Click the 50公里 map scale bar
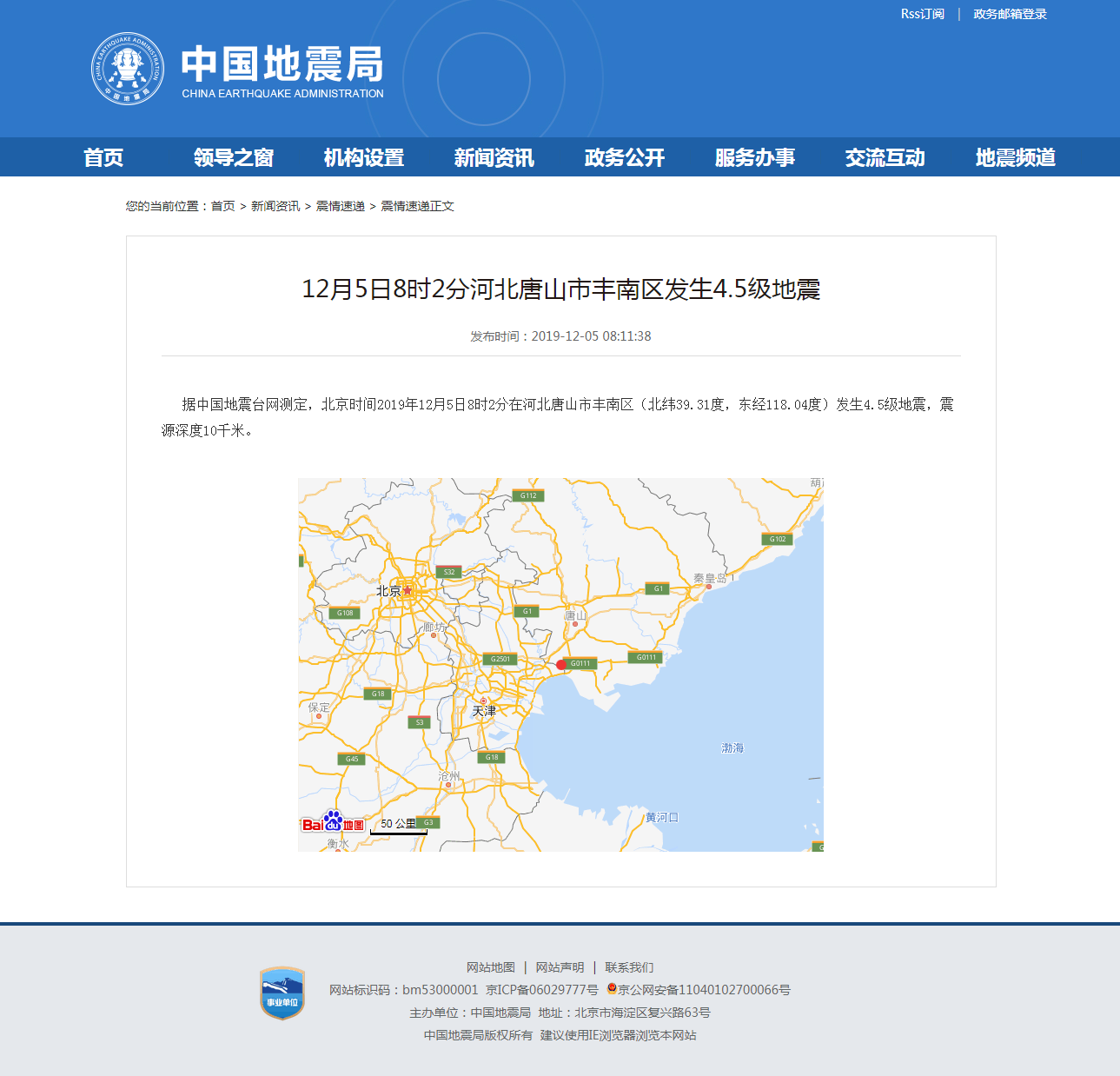Screen dimensions: 1120x1076 click(x=399, y=823)
